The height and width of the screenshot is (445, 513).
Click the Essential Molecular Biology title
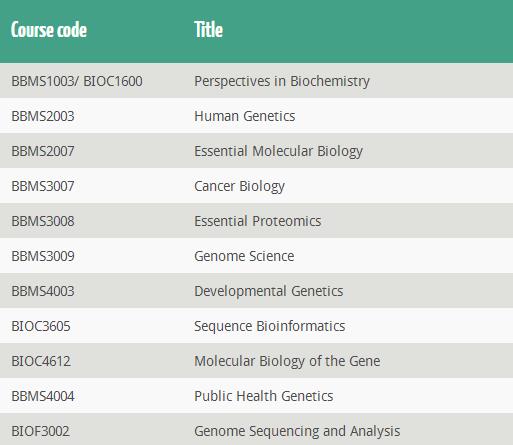278,151
